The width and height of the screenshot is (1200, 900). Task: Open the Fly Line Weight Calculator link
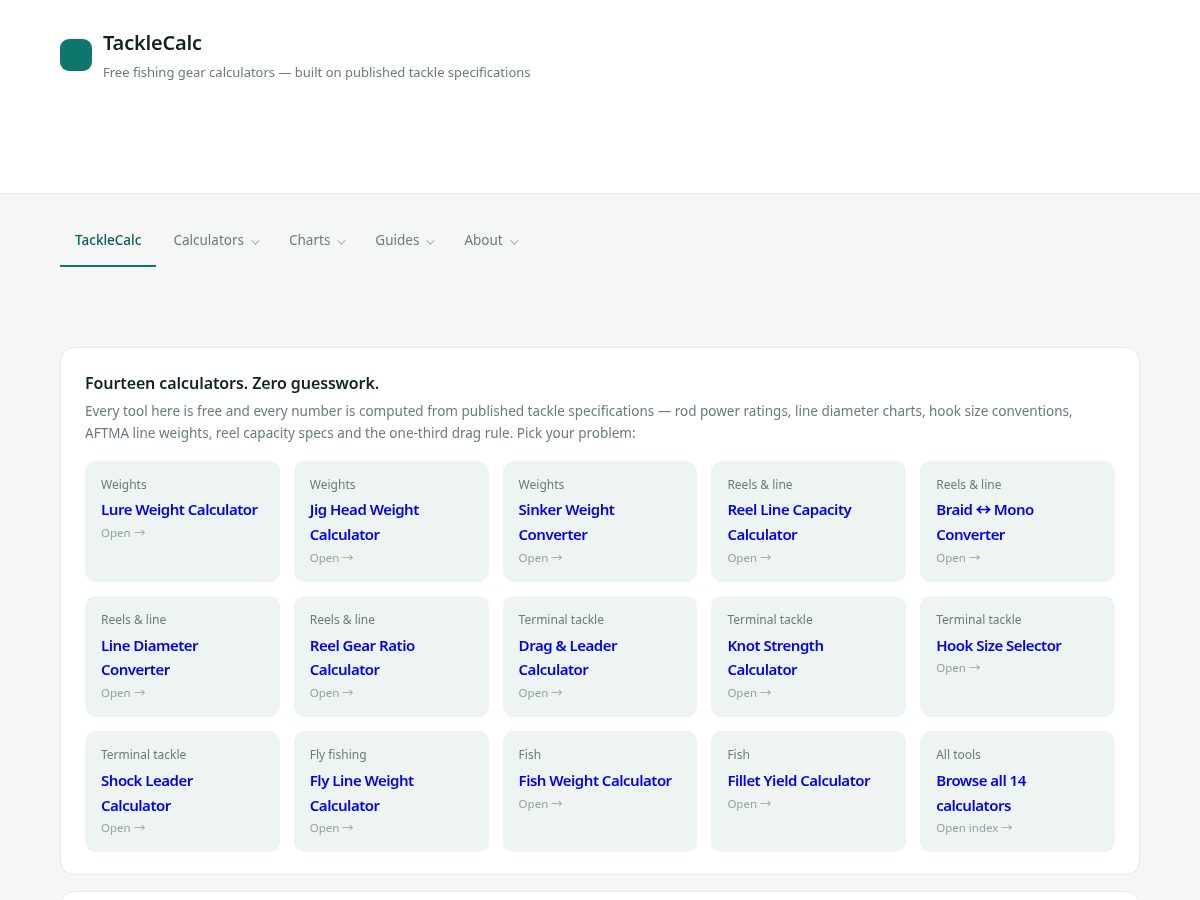362,793
